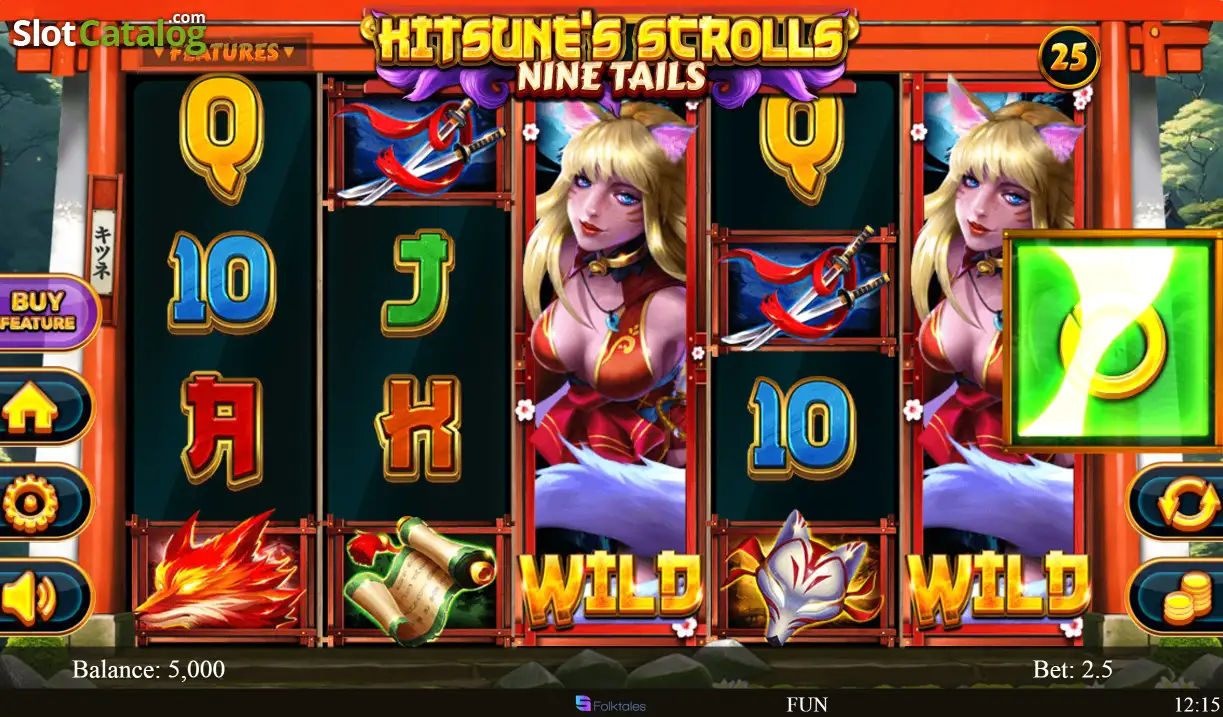Click the red A symbol on reel one
The height and width of the screenshot is (717, 1223).
pos(221,427)
